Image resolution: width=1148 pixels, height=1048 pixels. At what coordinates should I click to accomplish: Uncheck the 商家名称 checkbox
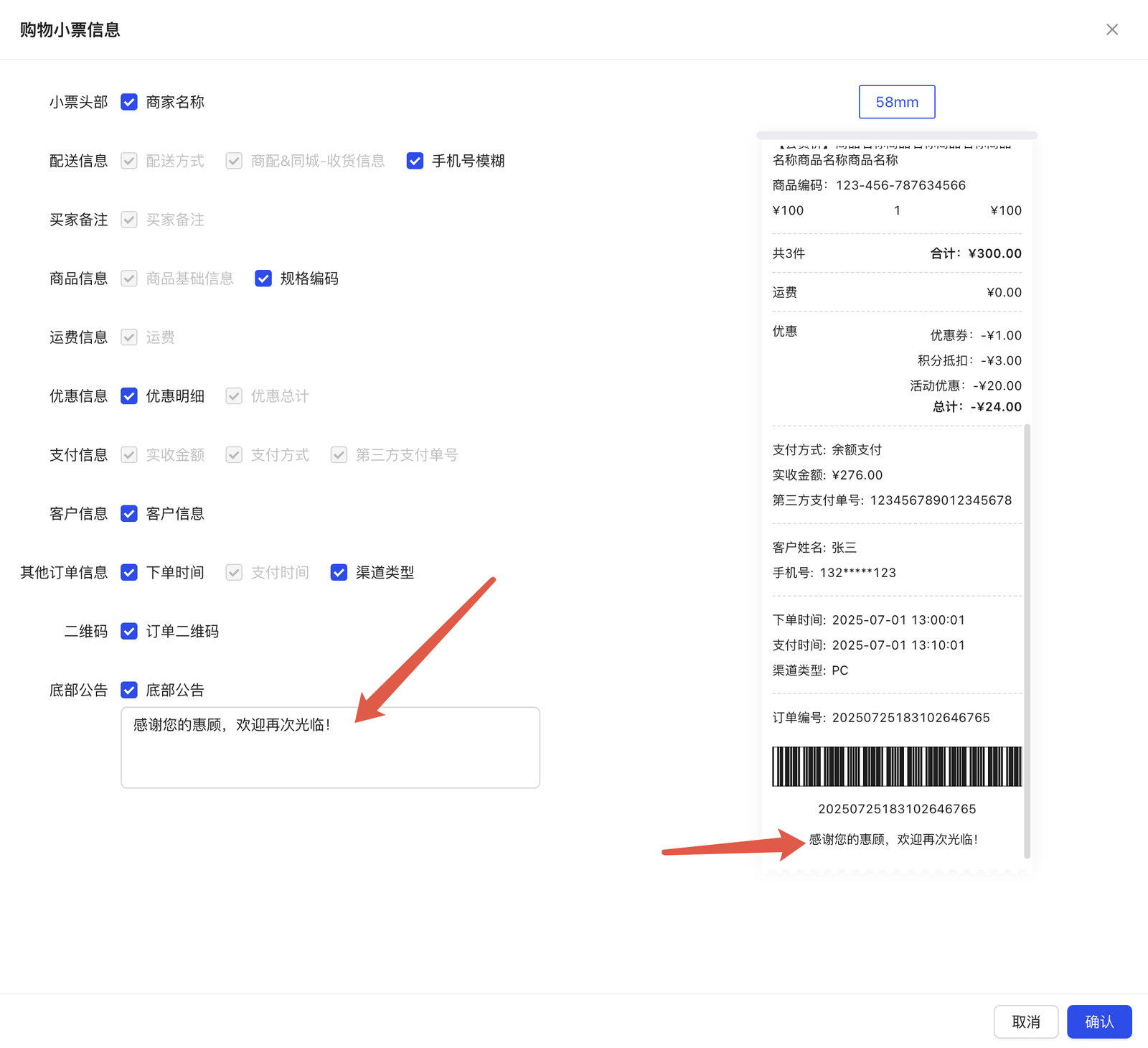point(129,102)
